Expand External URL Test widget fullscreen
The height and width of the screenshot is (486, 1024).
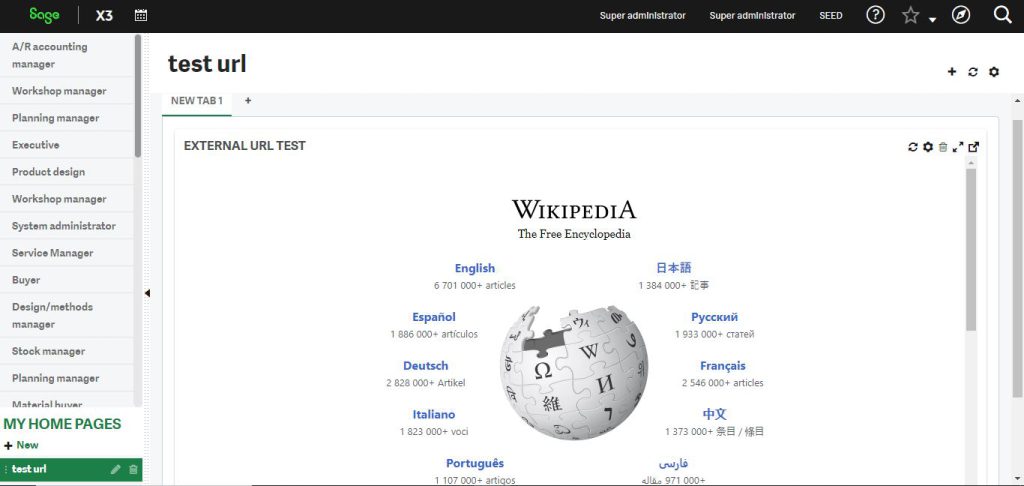coord(958,147)
